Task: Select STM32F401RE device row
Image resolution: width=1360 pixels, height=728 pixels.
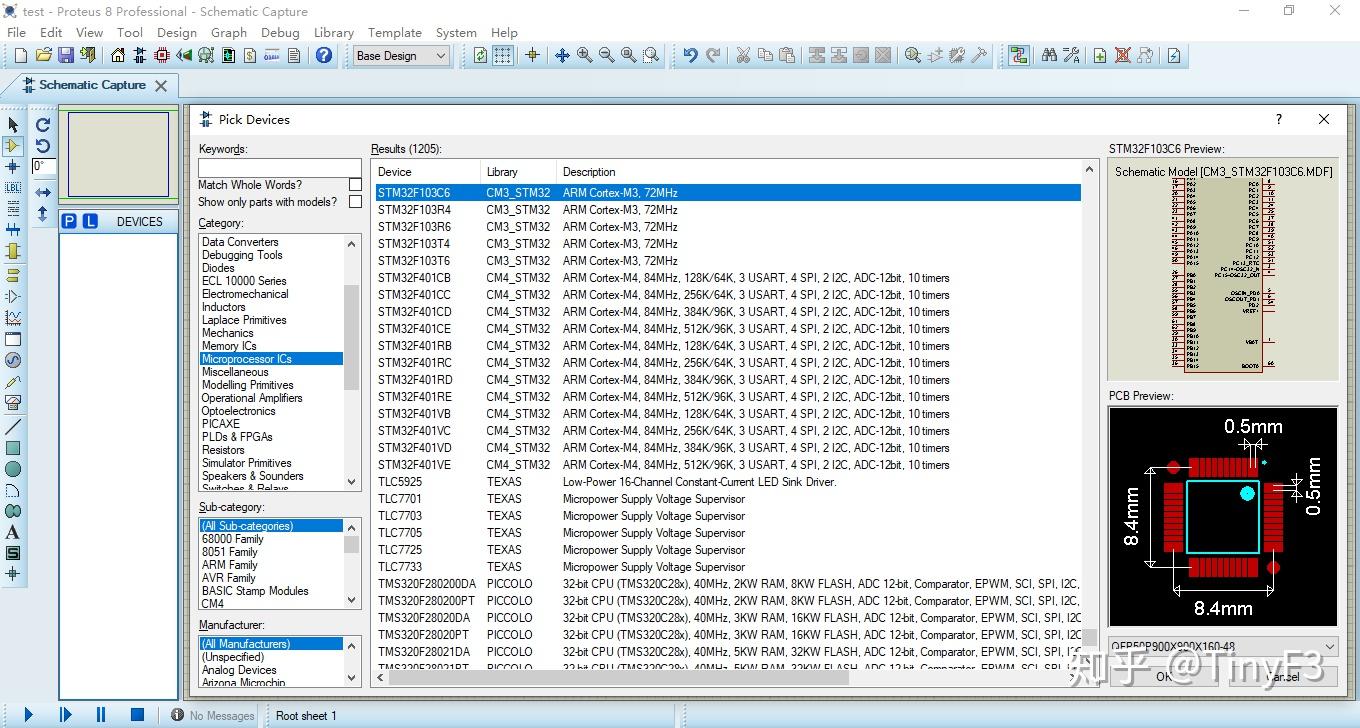Action: pos(728,397)
